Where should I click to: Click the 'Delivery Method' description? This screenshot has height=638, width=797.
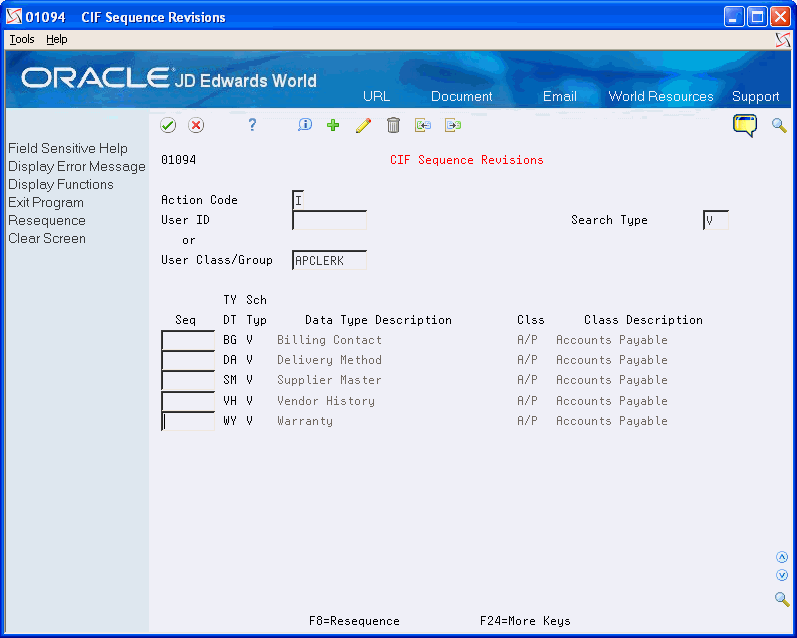[x=329, y=360]
